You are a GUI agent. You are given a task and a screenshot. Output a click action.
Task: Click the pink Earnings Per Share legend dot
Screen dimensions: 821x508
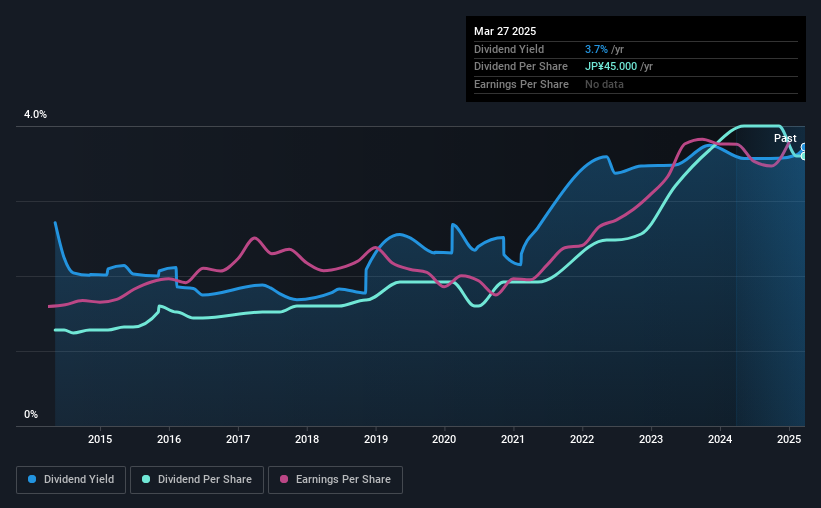click(x=284, y=479)
